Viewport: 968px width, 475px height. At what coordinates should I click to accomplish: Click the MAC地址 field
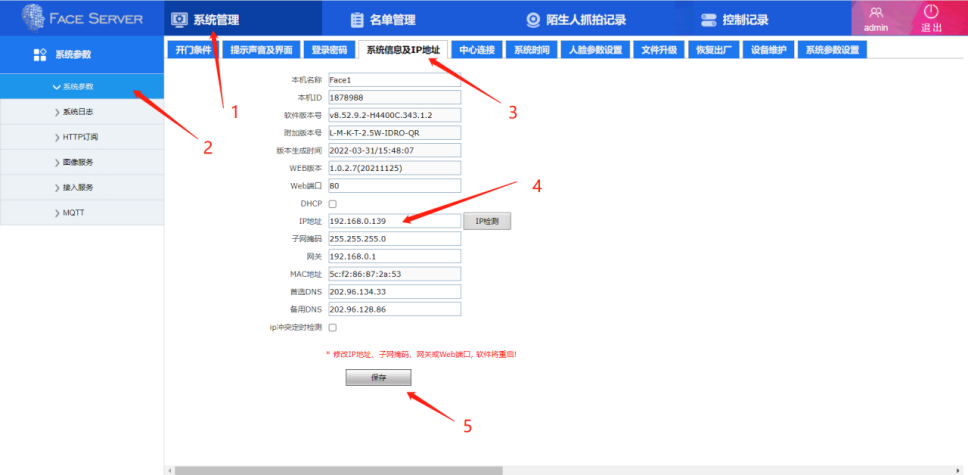[x=394, y=274]
